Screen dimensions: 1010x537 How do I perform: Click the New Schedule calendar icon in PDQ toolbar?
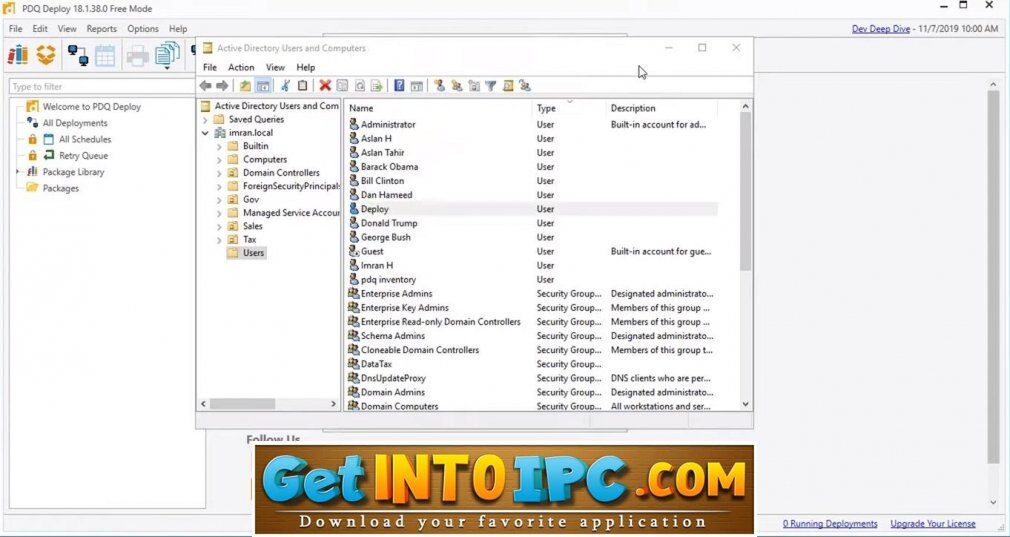click(x=105, y=55)
